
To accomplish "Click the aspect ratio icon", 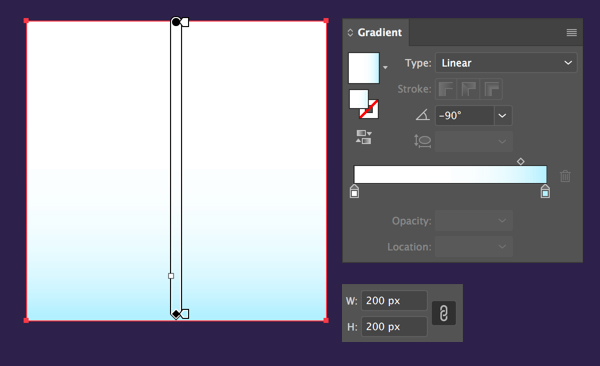I will 422,141.
